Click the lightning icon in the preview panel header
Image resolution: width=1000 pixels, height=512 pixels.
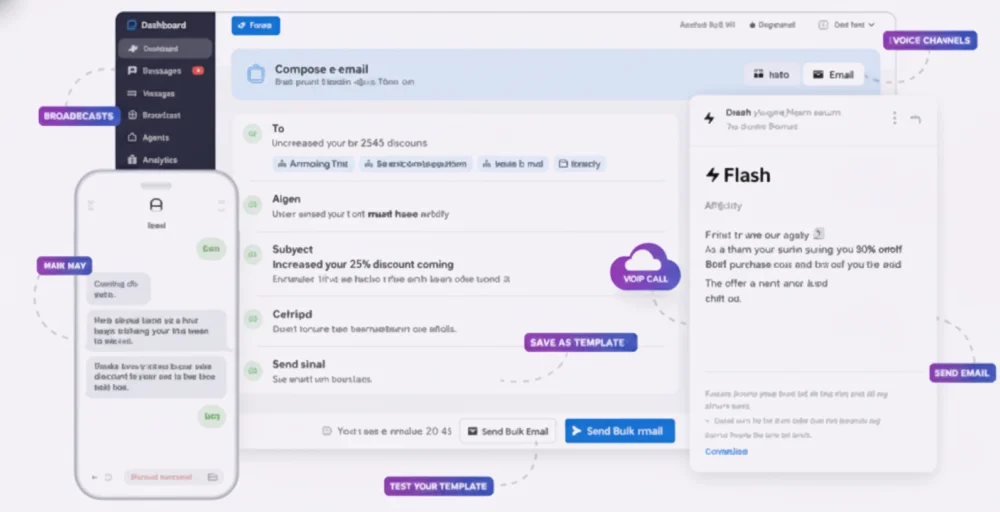[709, 118]
